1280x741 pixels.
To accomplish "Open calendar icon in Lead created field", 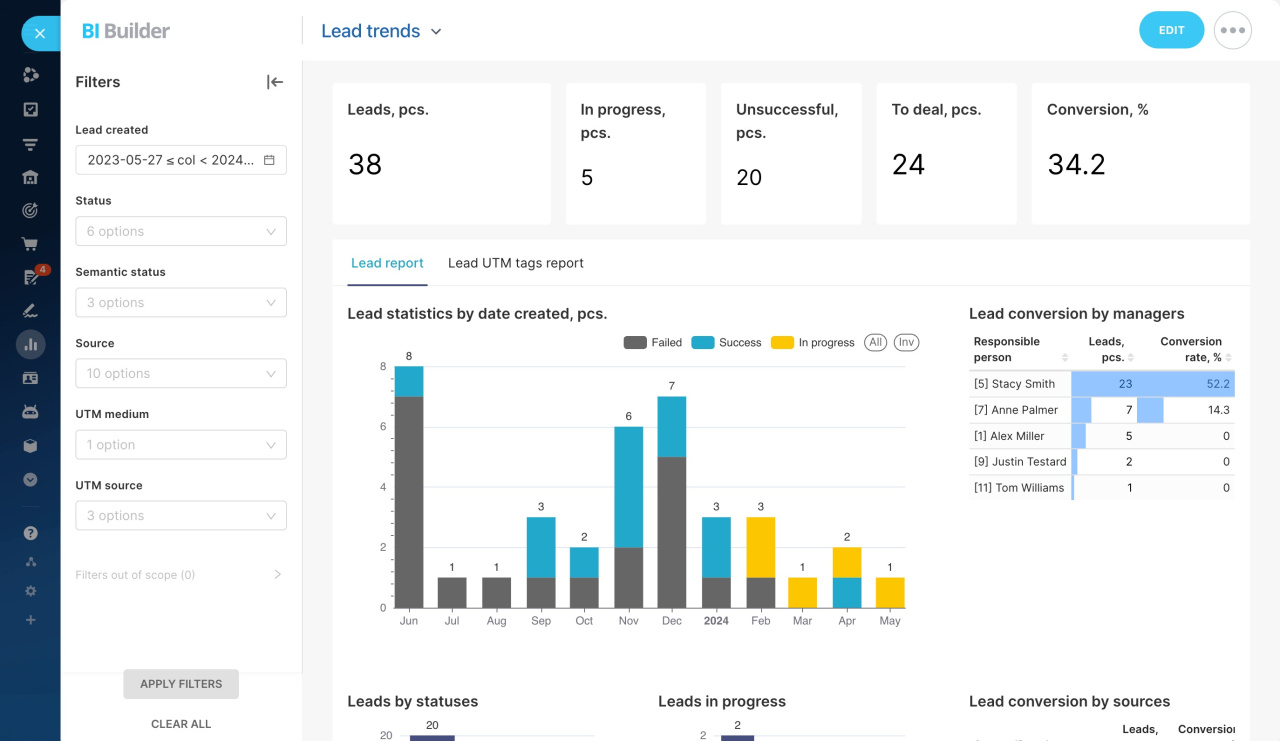I will coord(269,160).
